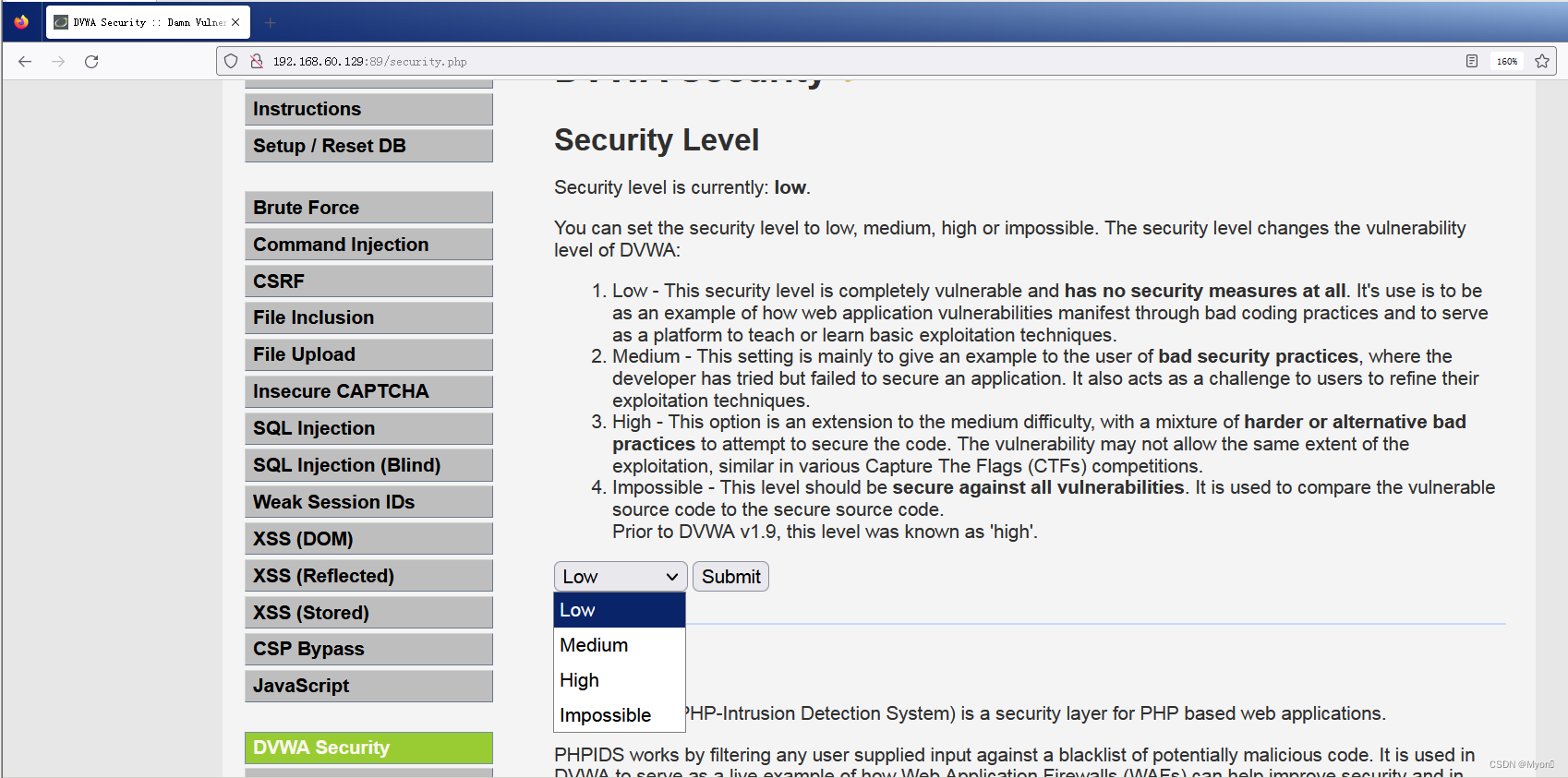Choose Medium security level option
1568x778 pixels.
[620, 645]
